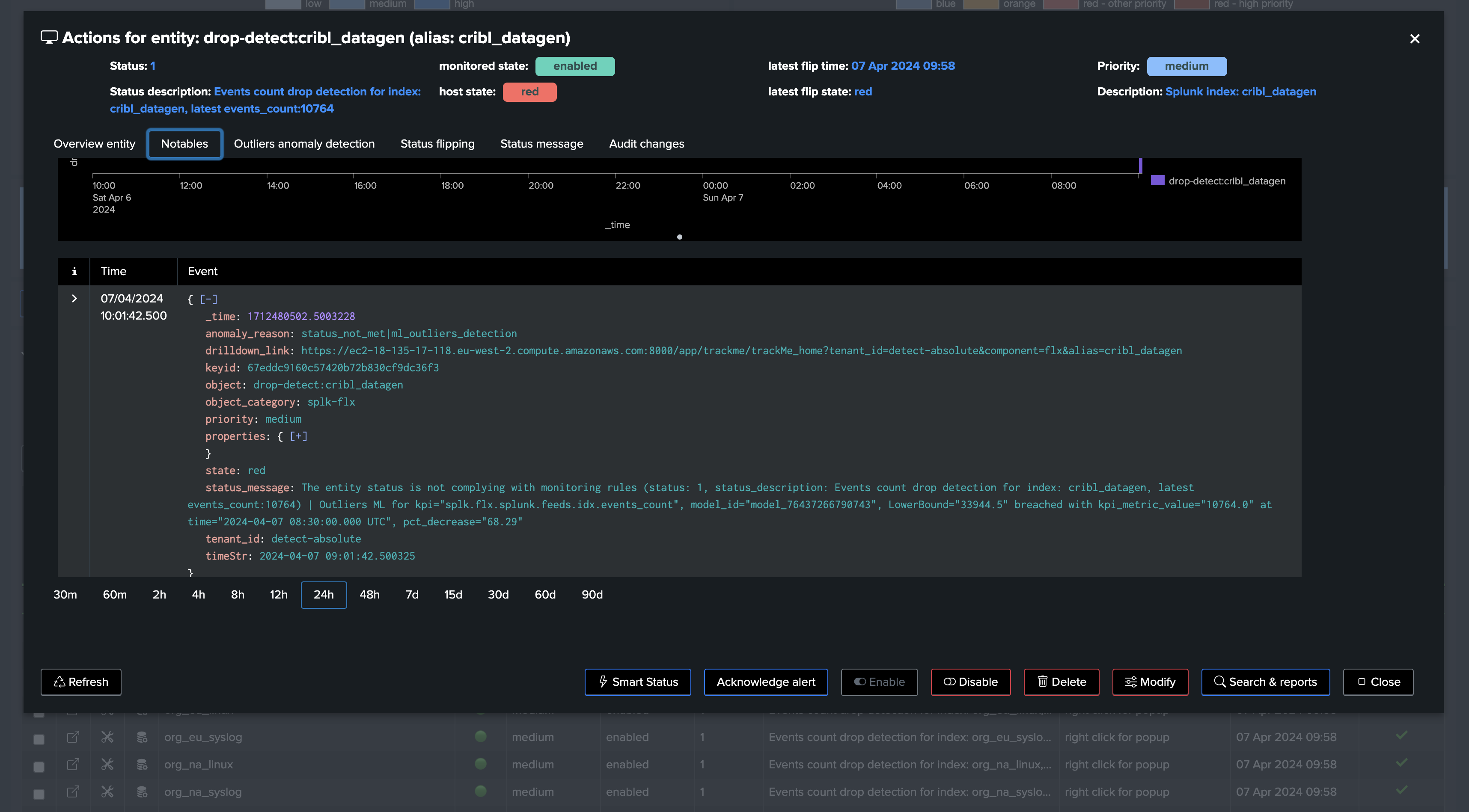The width and height of the screenshot is (1469, 812).
Task: Open Modify entity settings
Action: pos(1150,682)
